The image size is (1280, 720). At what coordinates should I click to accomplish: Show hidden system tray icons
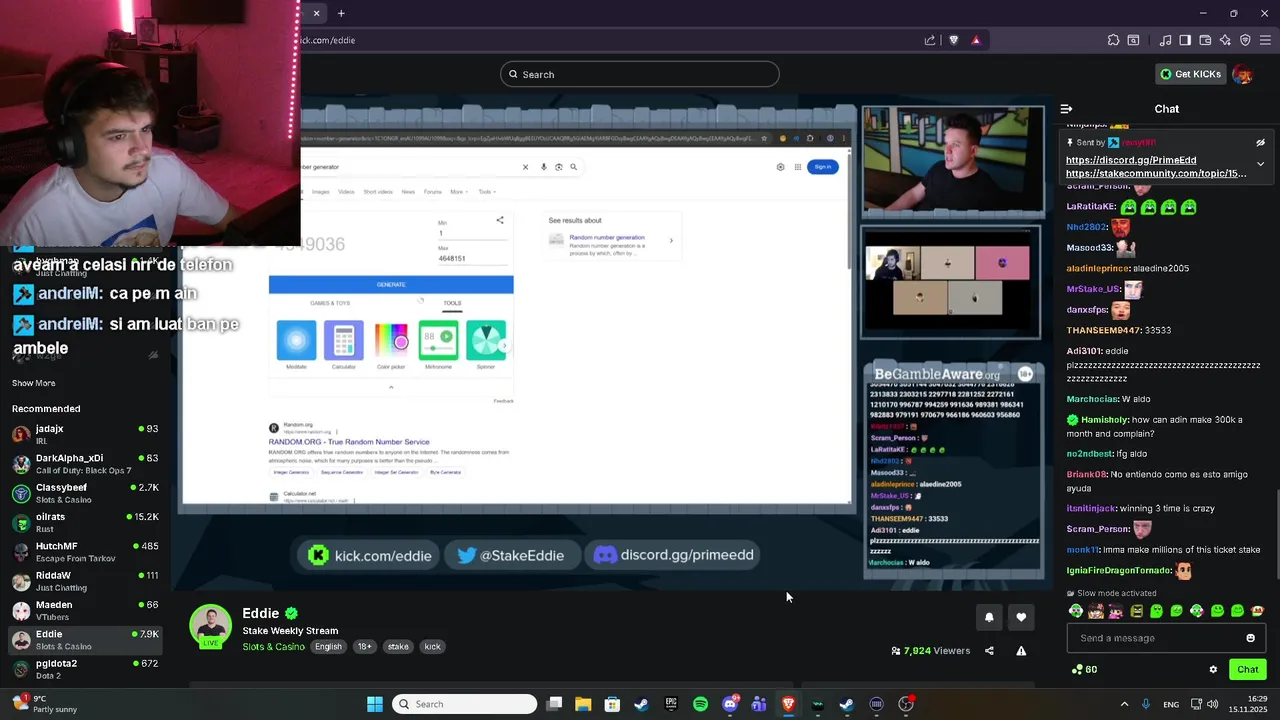click(x=1124, y=704)
